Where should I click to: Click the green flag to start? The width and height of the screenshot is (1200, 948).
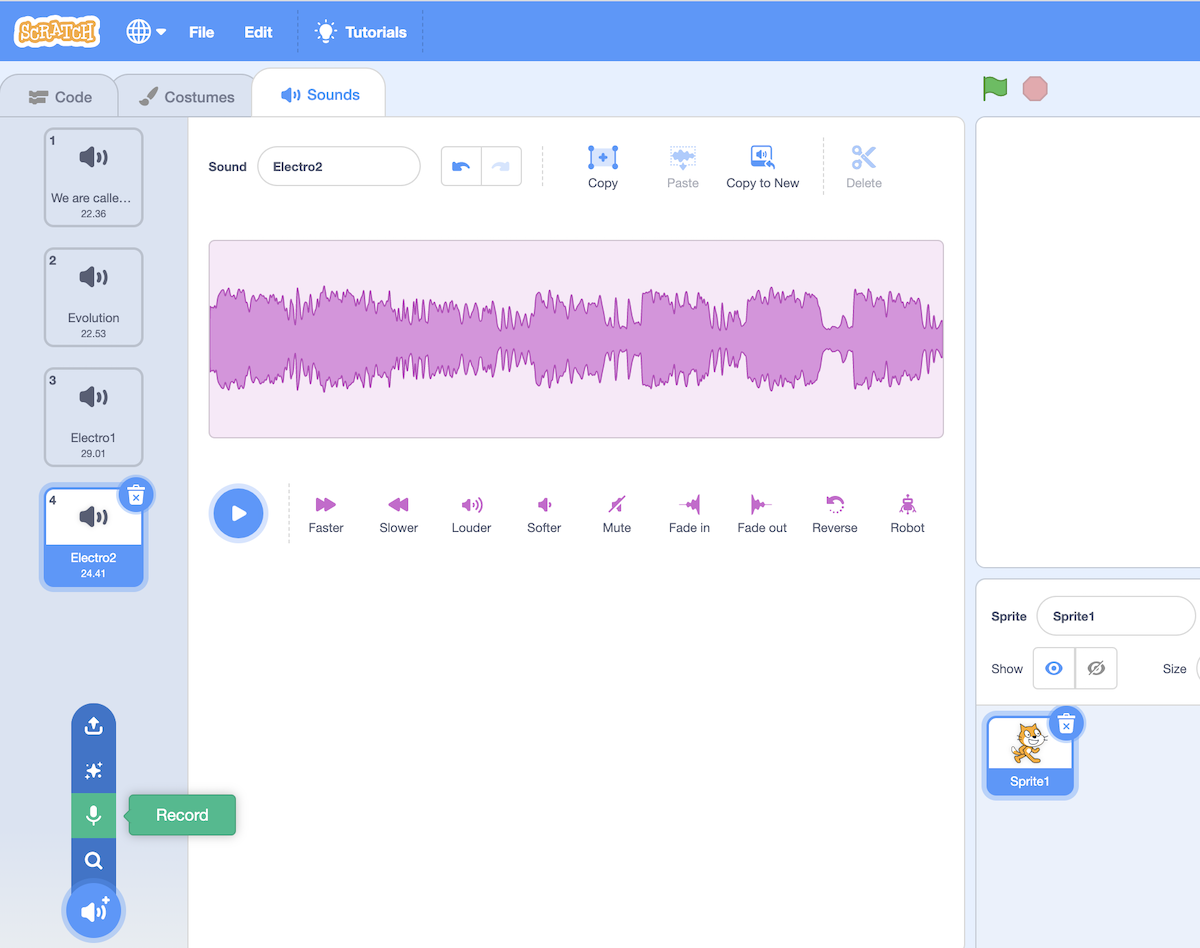pos(995,89)
